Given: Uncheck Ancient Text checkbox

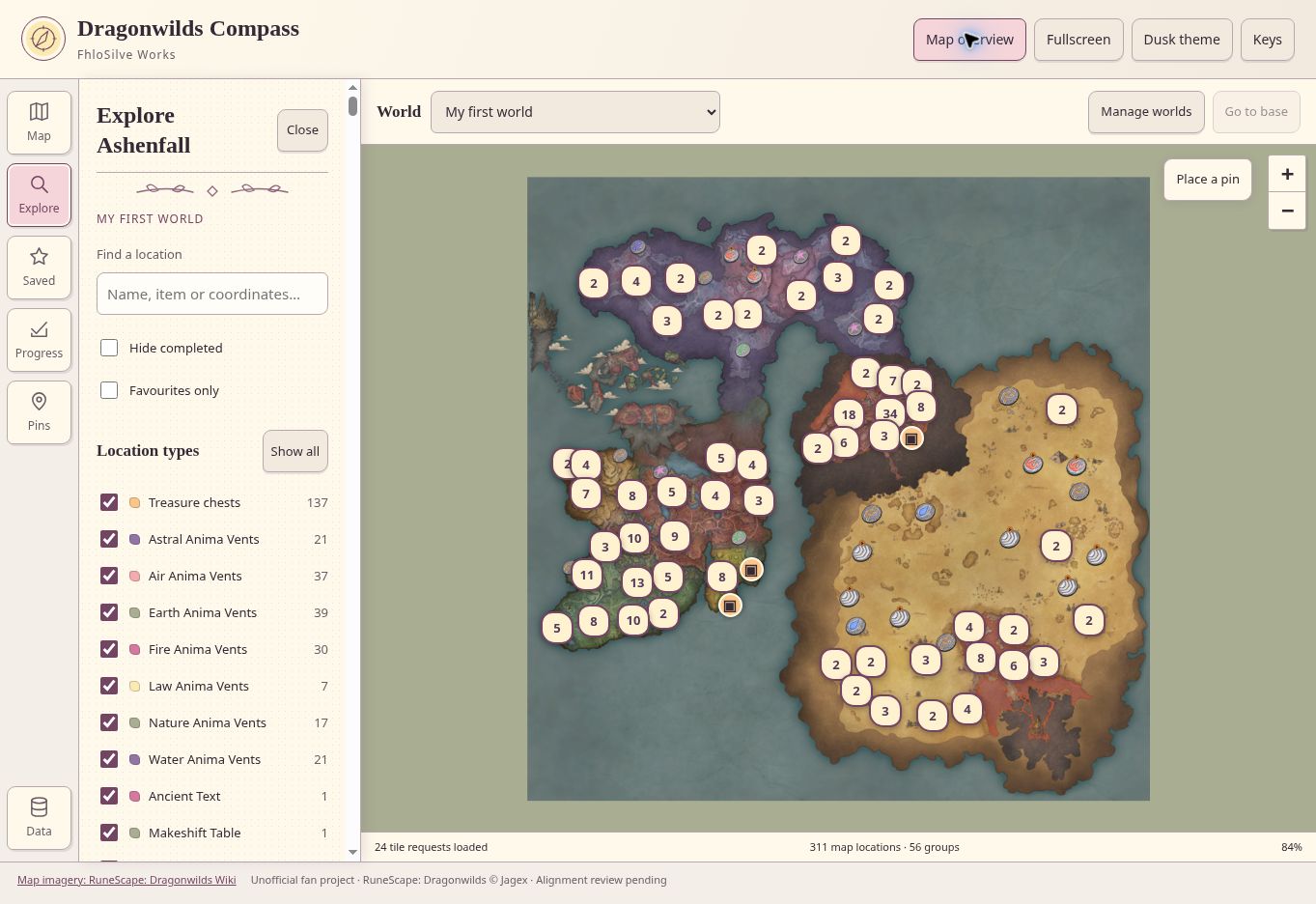Looking at the screenshot, I should click(109, 796).
